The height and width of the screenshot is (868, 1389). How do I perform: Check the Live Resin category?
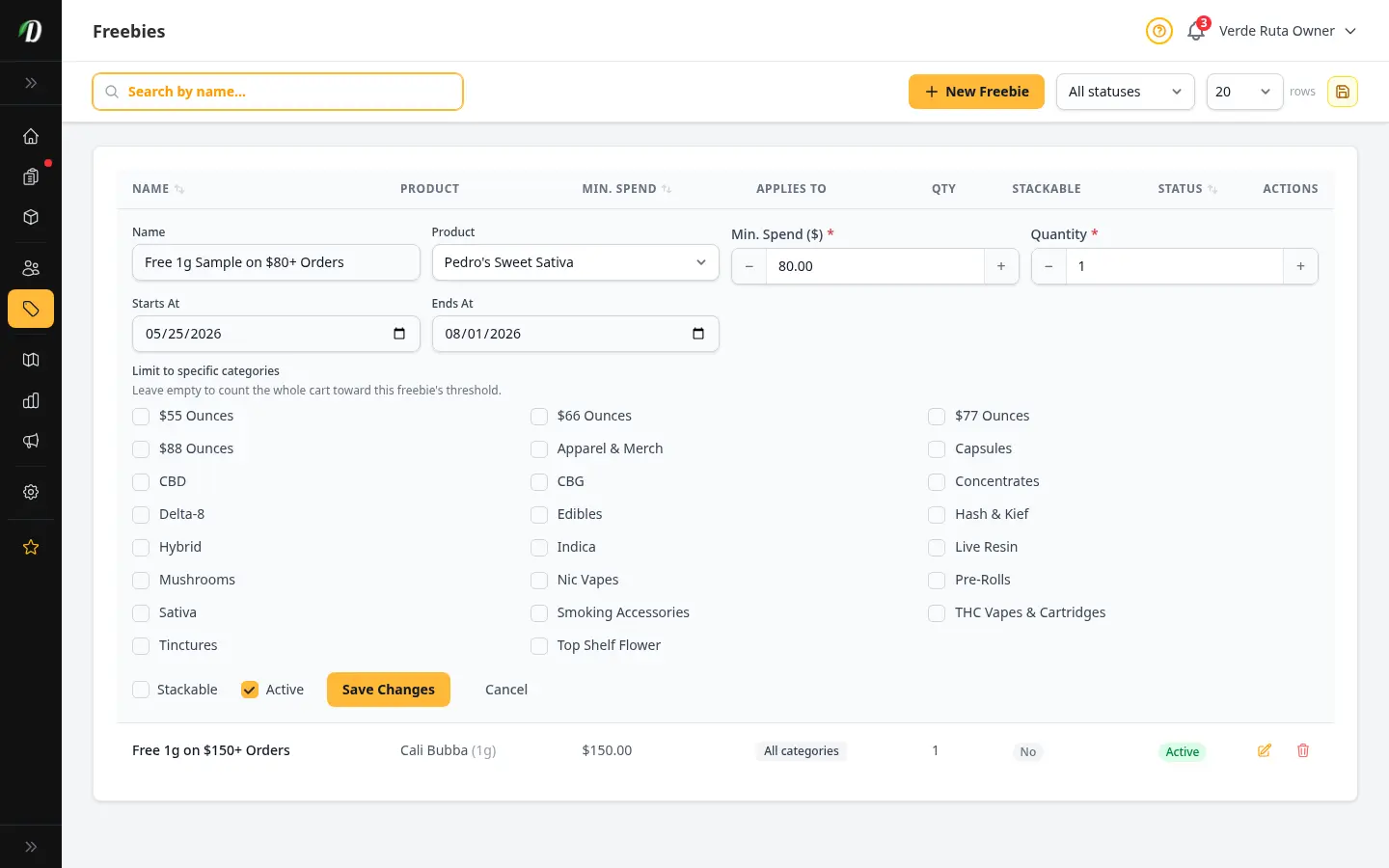[x=937, y=547]
